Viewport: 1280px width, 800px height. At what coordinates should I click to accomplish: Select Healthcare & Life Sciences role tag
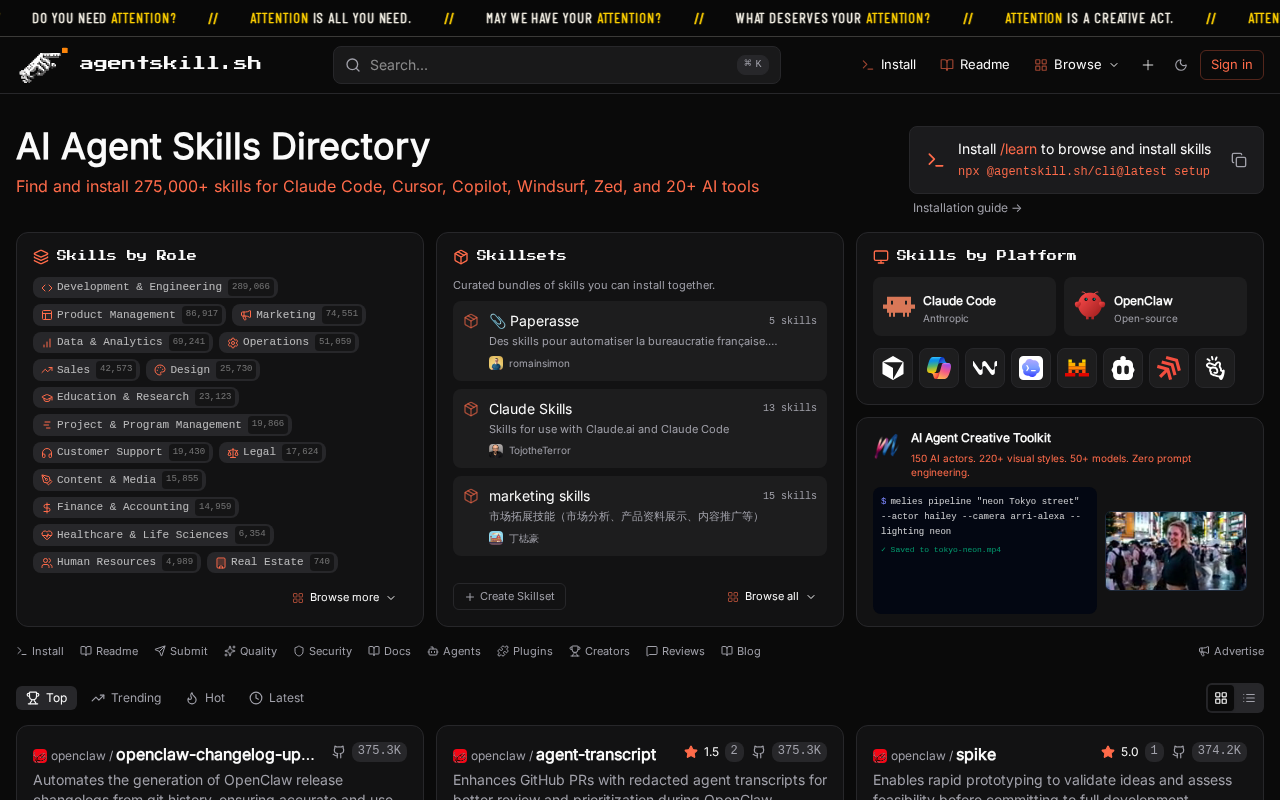(153, 535)
